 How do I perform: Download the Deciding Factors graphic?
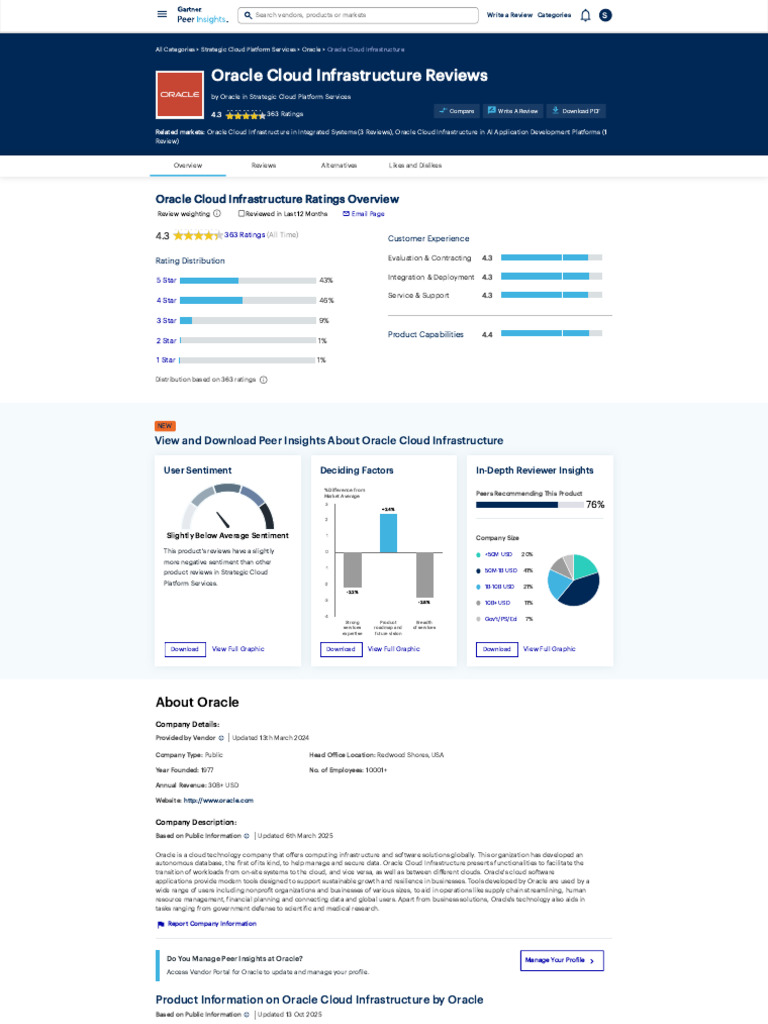pyautogui.click(x=341, y=649)
